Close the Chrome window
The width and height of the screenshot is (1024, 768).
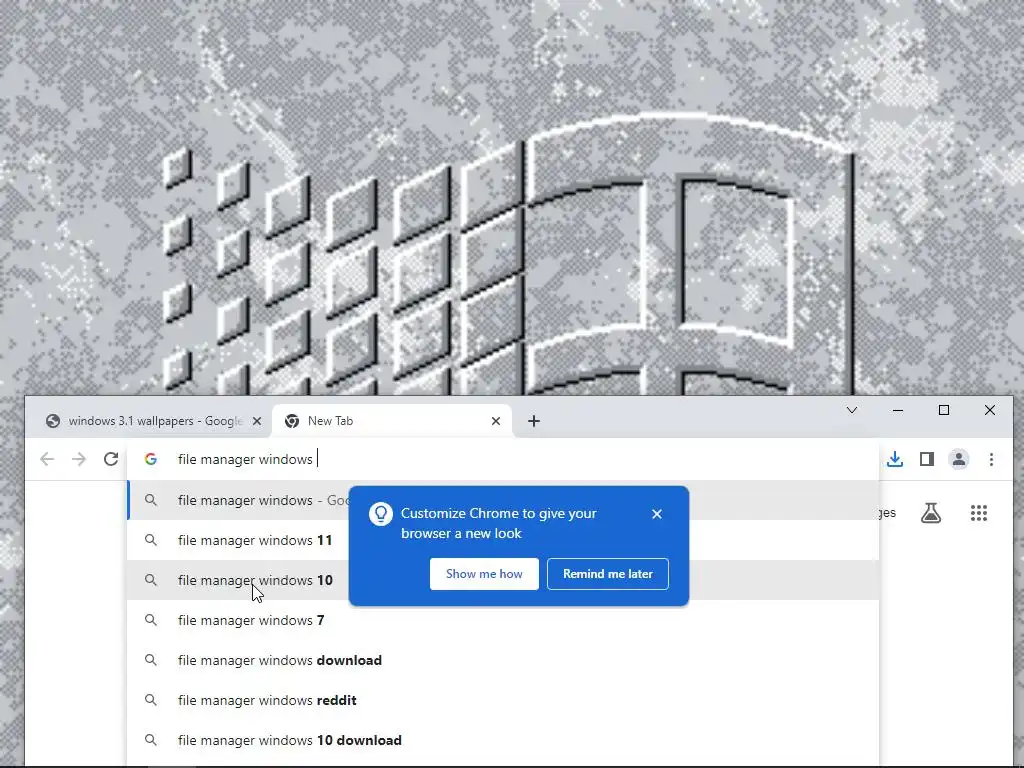click(990, 410)
